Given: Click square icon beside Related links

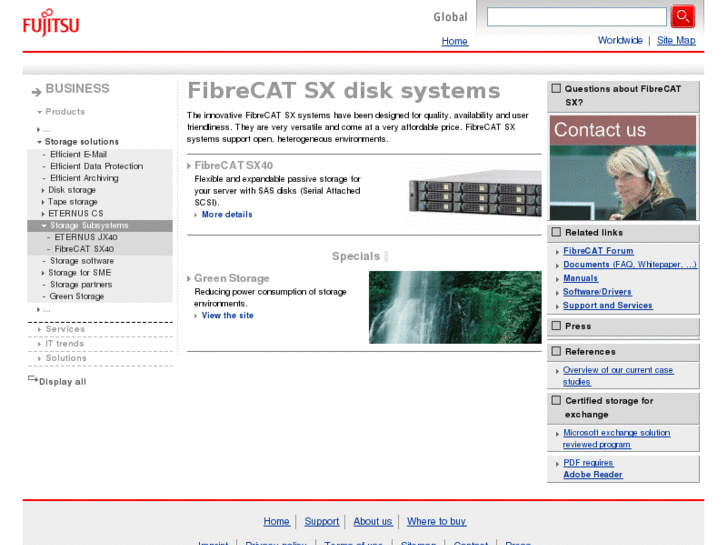Looking at the screenshot, I should (x=556, y=232).
